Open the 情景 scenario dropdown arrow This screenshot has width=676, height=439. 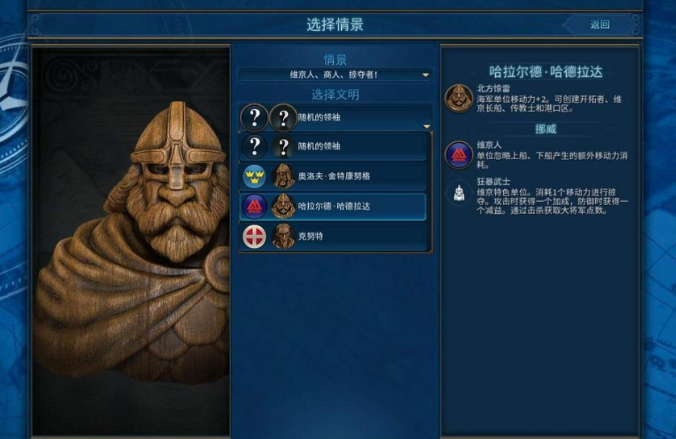(x=426, y=75)
